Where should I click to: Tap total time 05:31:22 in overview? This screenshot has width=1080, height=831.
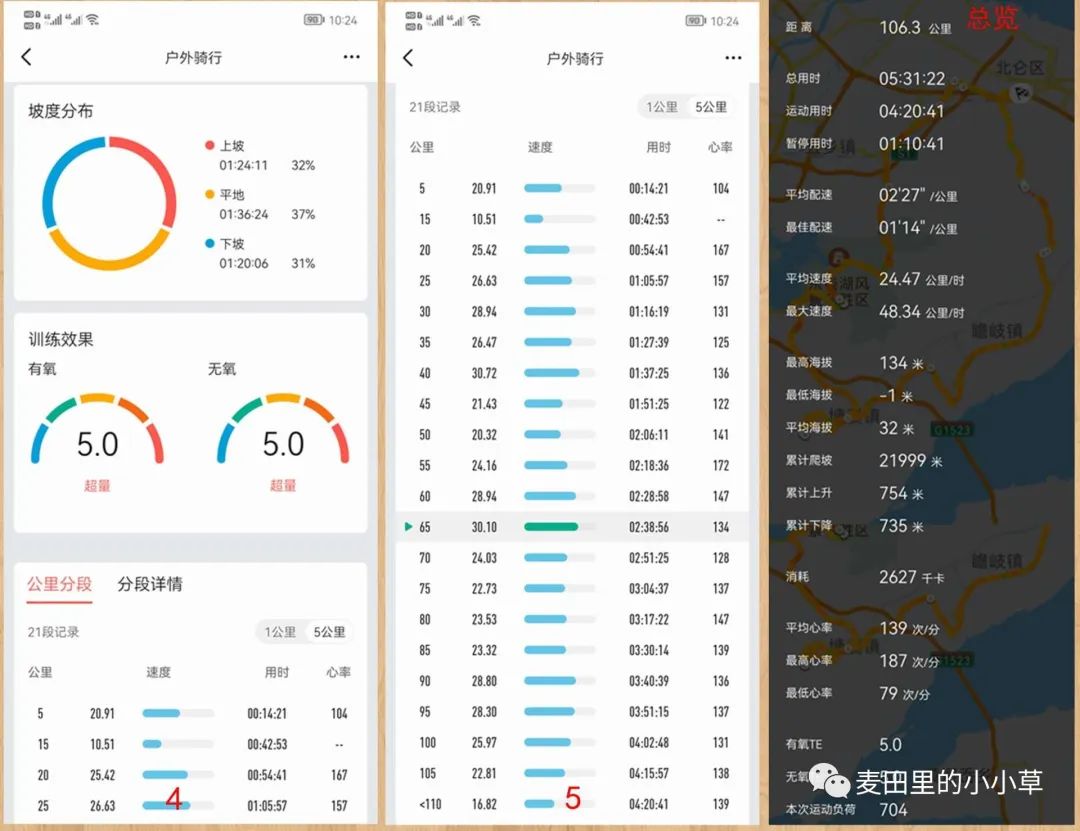point(911,79)
